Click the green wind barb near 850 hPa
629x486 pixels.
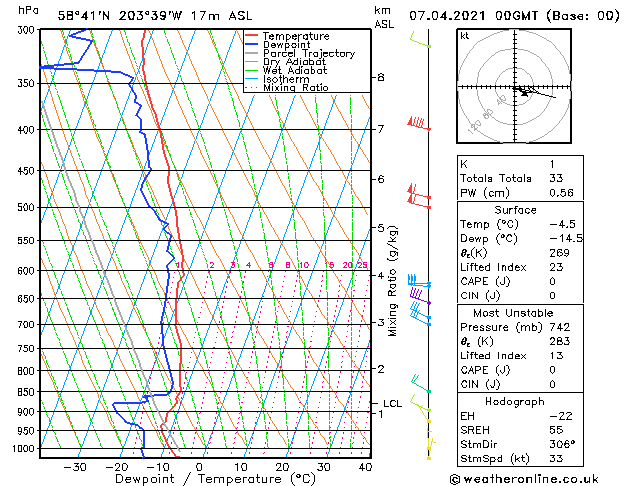pyautogui.click(x=420, y=383)
